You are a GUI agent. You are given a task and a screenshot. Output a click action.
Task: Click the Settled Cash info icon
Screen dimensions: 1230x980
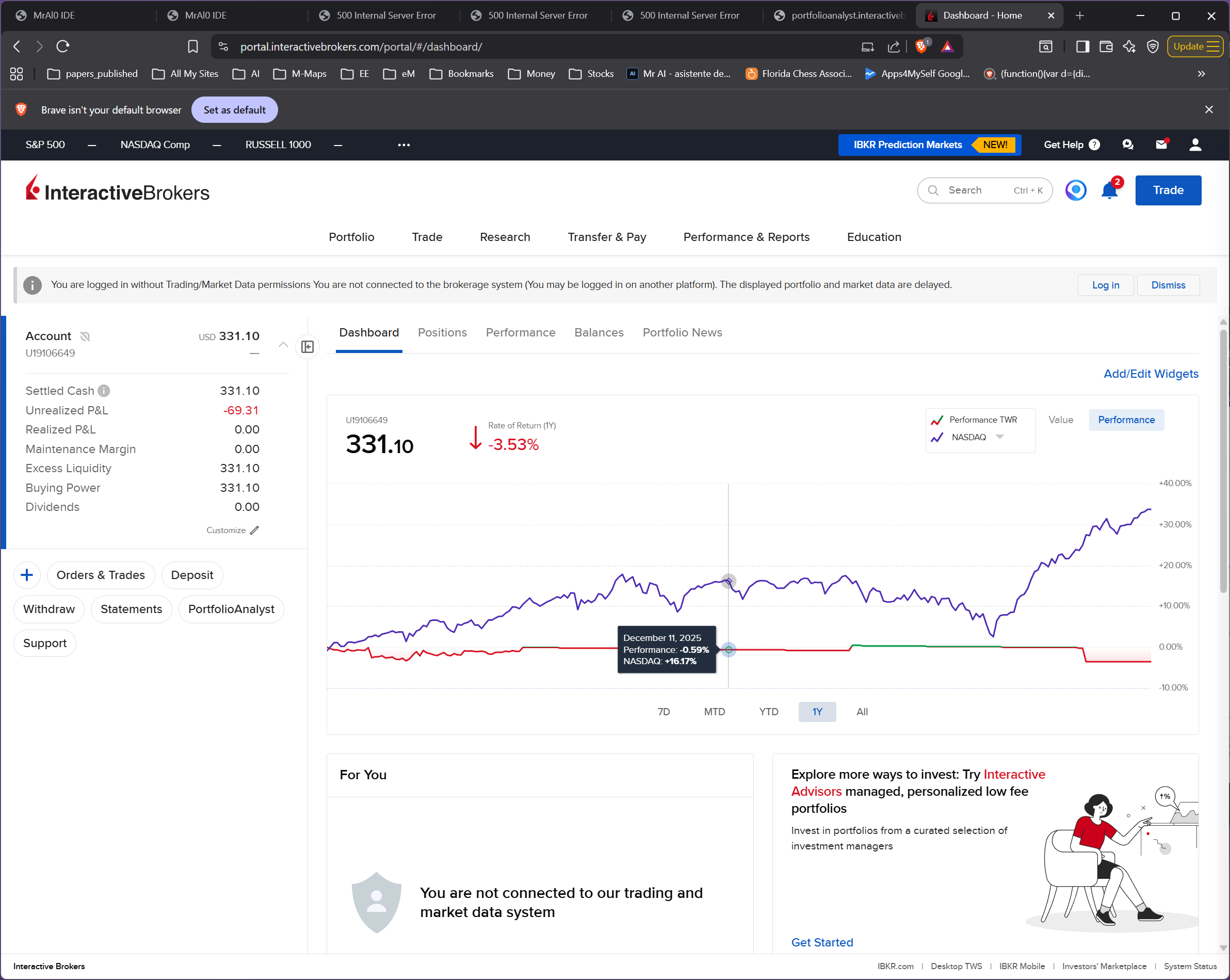pos(104,391)
